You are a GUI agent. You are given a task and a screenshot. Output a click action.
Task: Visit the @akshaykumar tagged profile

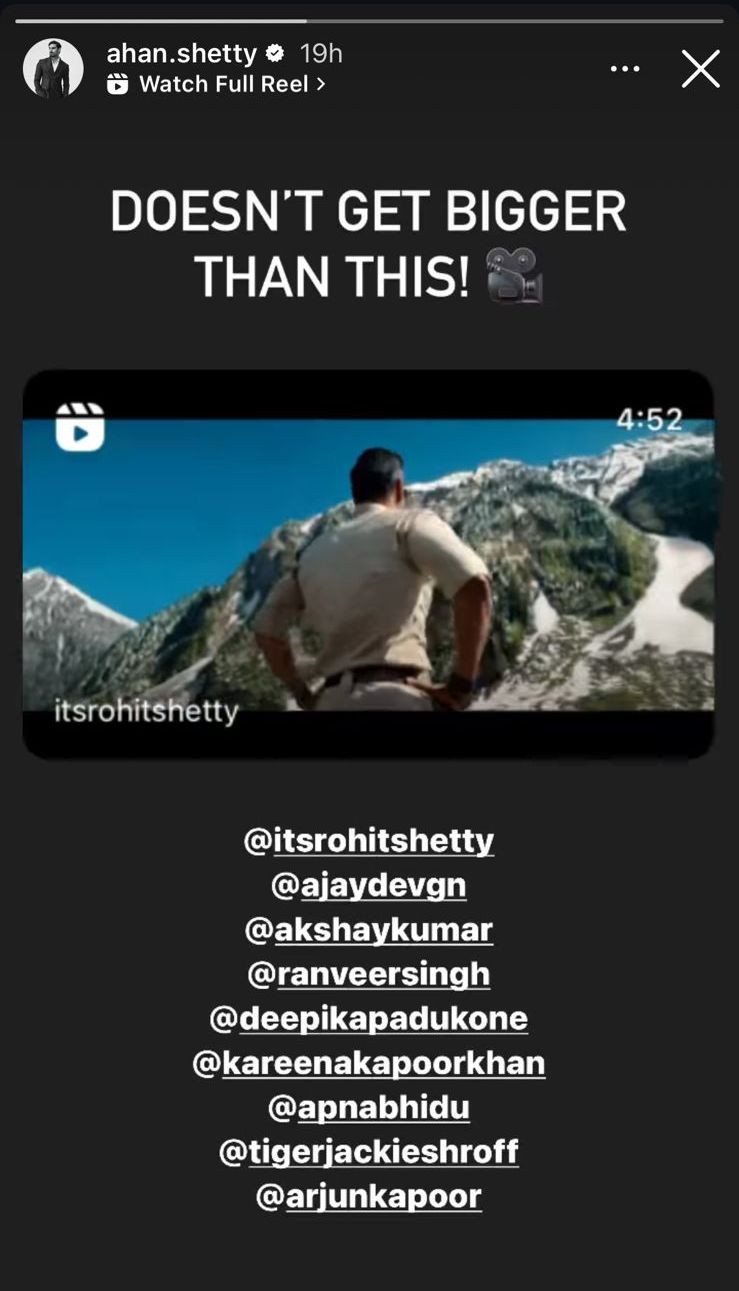369,930
